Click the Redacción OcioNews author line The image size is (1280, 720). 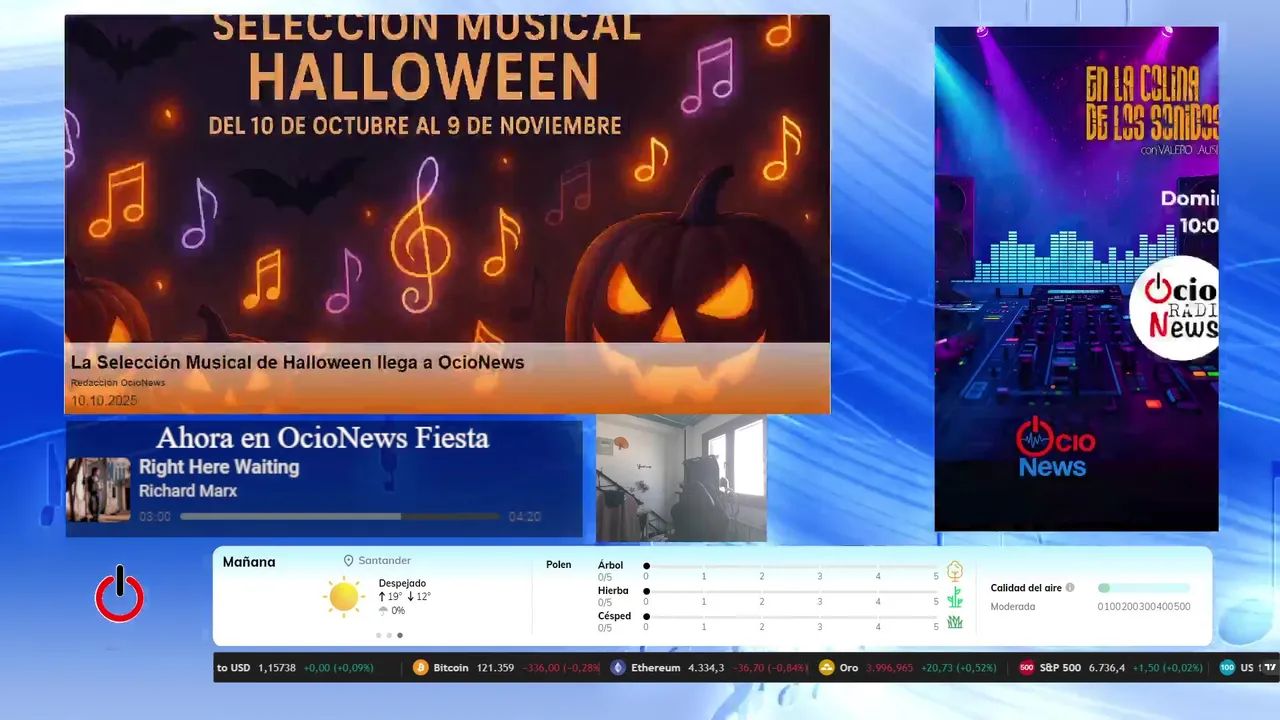coord(118,383)
